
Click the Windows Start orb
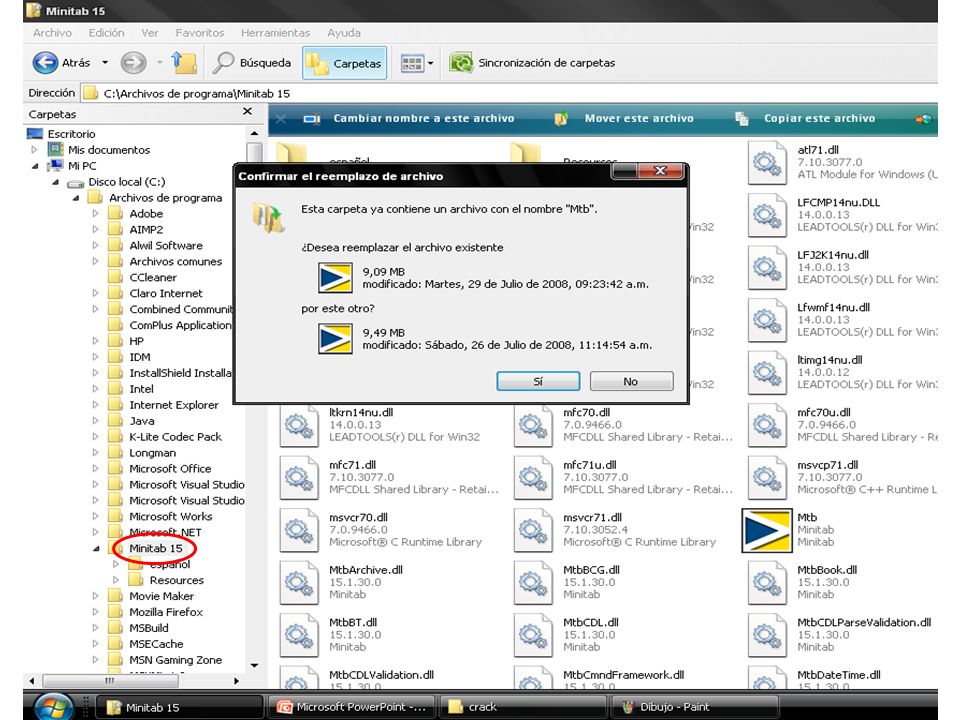pos(54,707)
